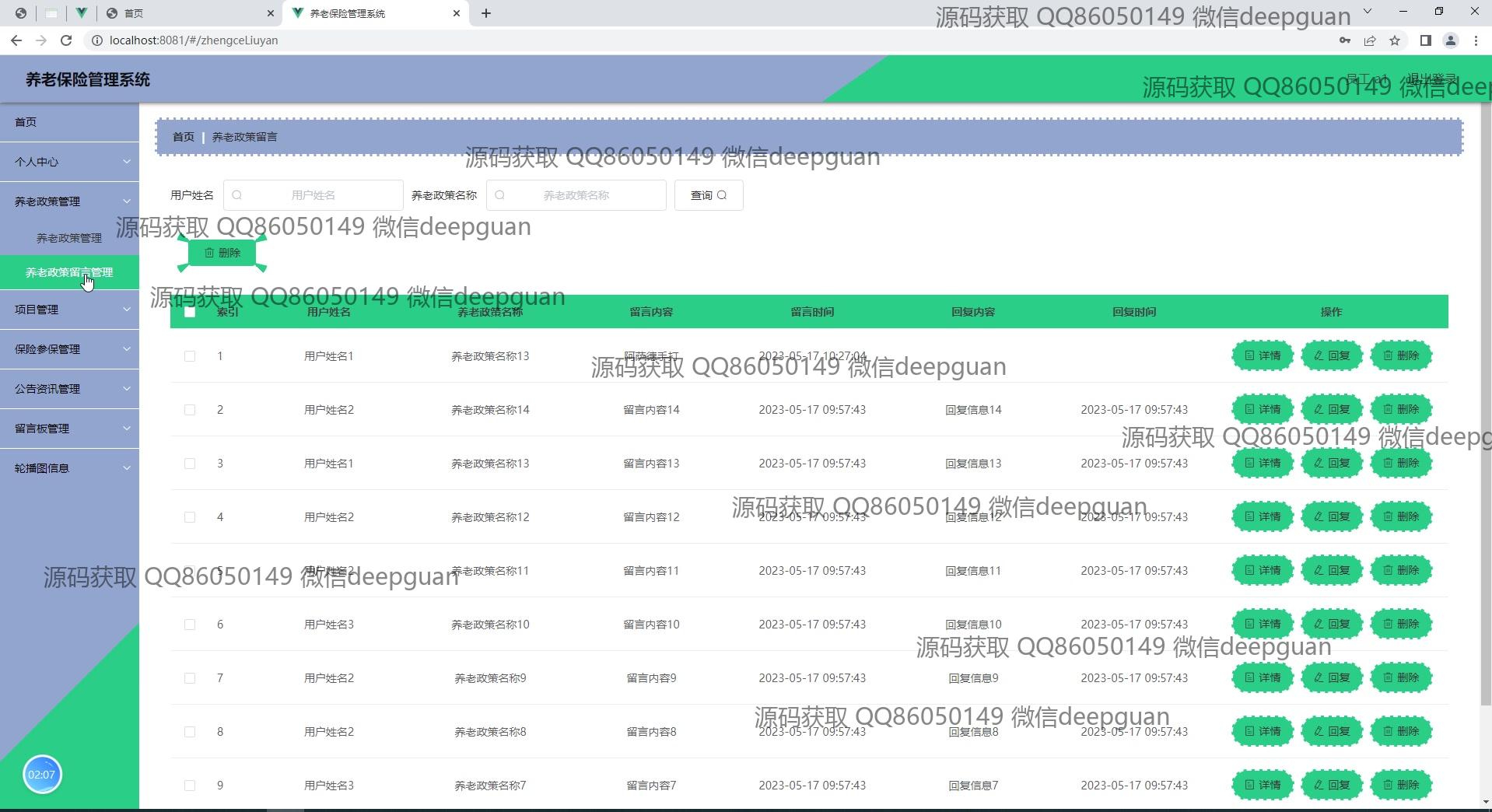Expand the 轮播图信息 sidebar section
1492x812 pixels.
(69, 468)
